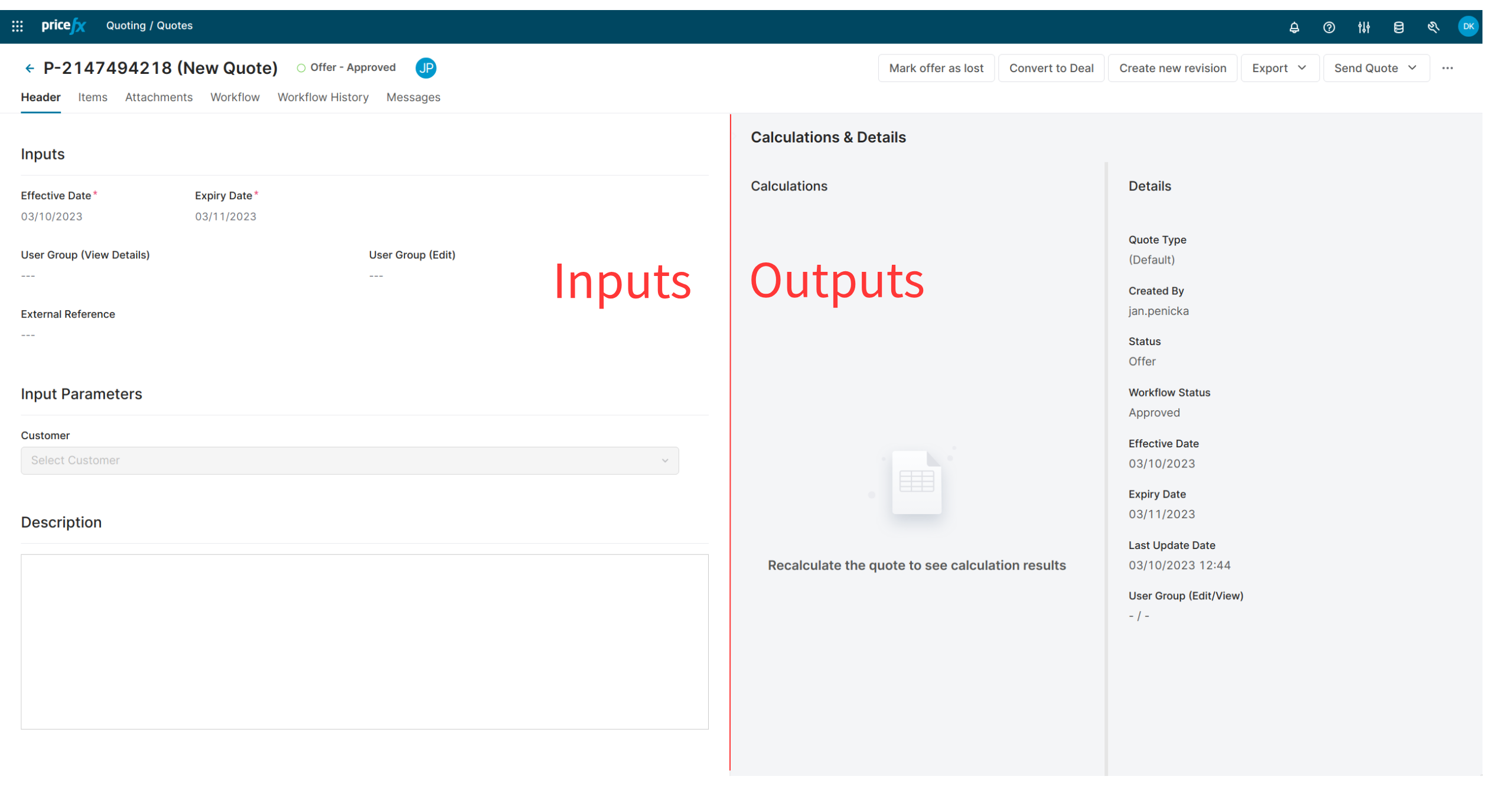1512x786 pixels.
Task: Click Create new revision button
Action: click(x=1172, y=68)
